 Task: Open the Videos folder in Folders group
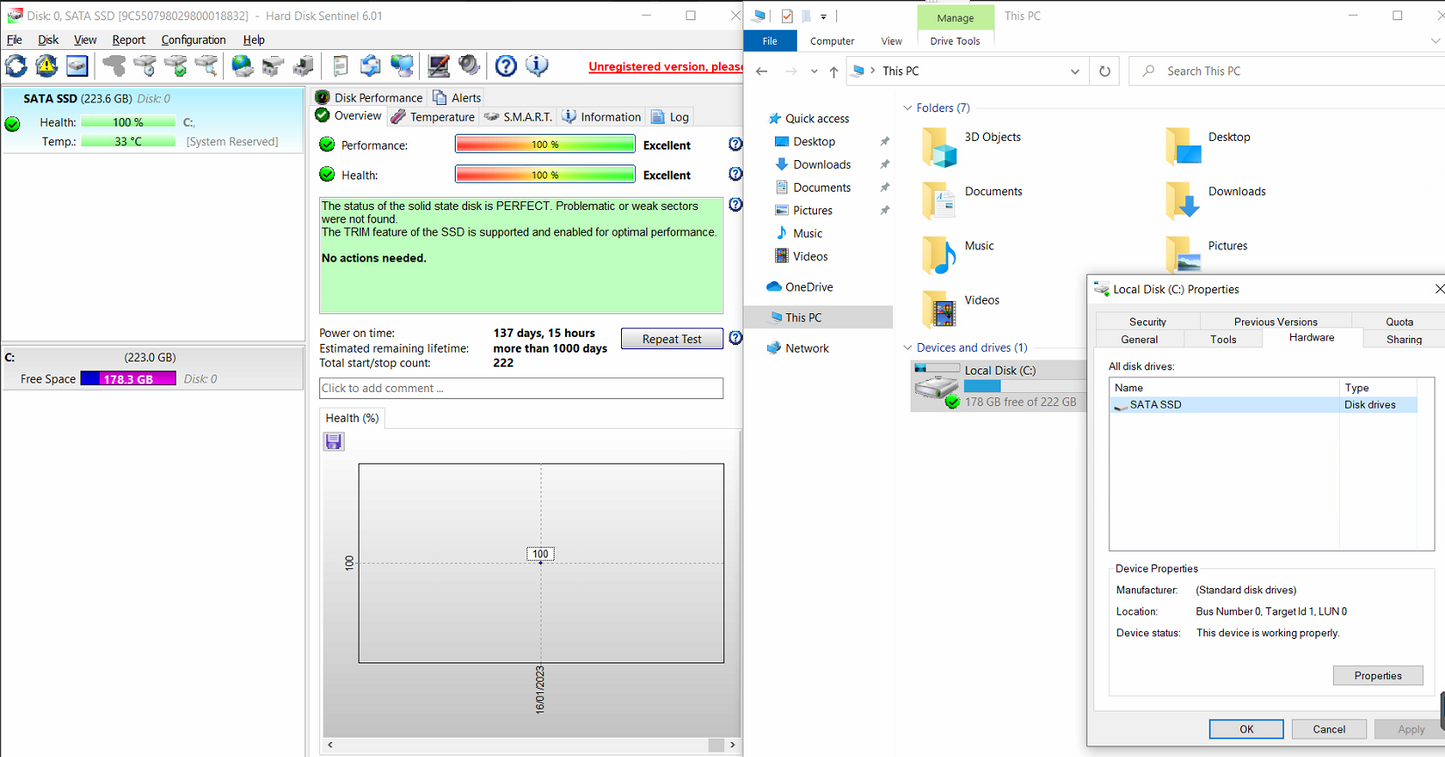coord(940,309)
